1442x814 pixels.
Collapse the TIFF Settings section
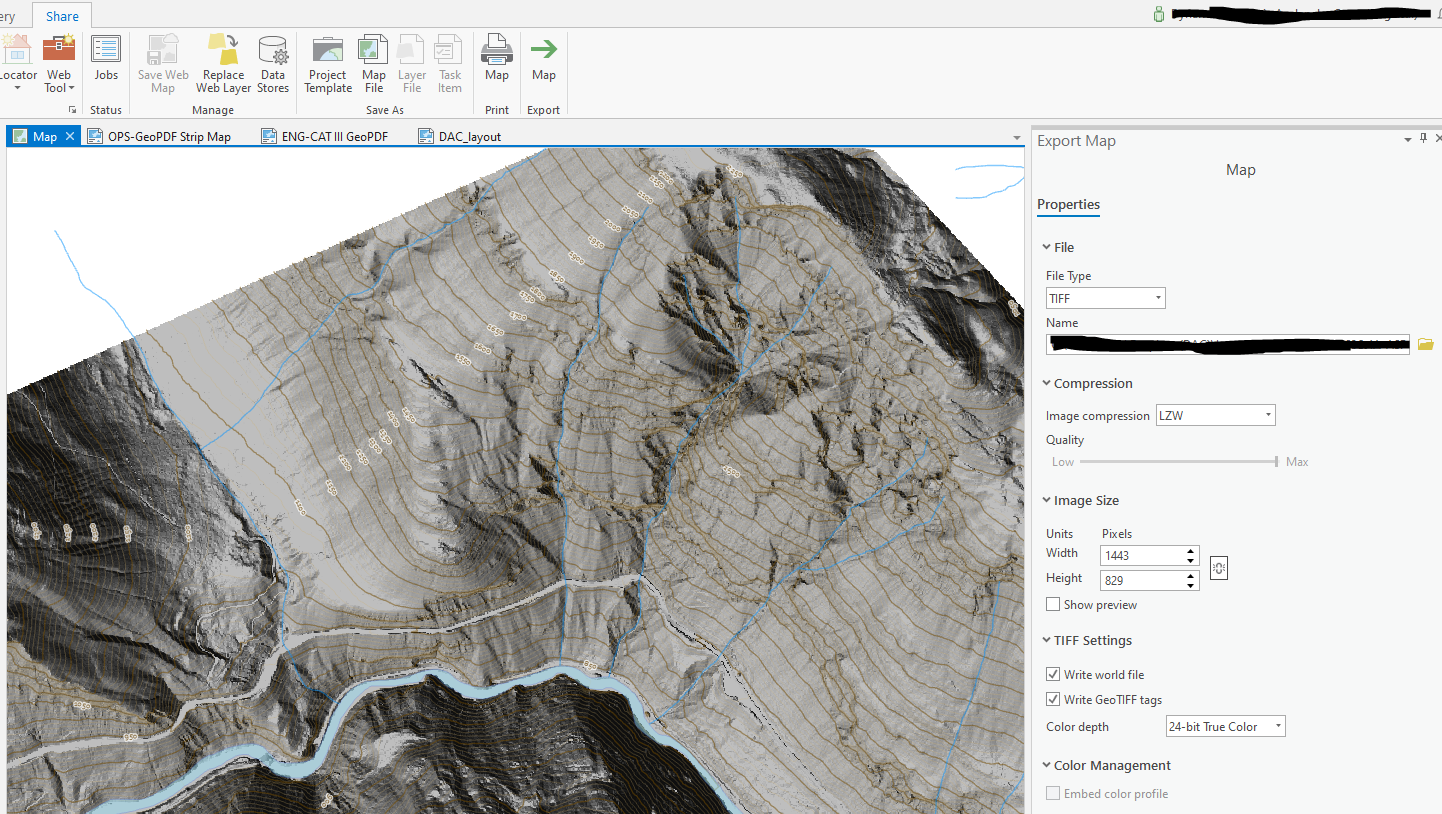[x=1046, y=640]
